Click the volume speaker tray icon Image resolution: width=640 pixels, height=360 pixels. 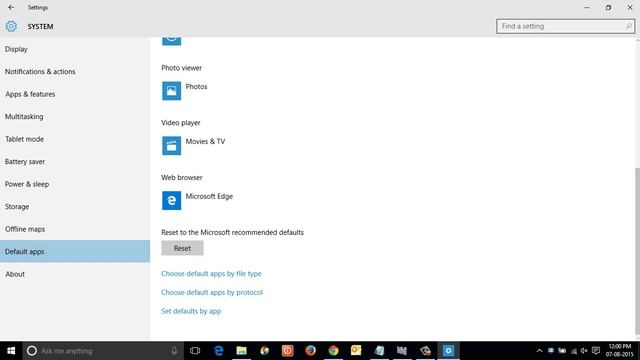584,351
